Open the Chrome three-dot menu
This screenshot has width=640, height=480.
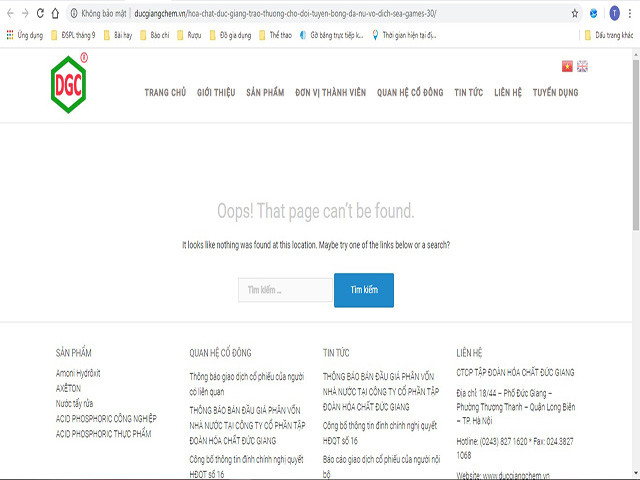coord(631,14)
